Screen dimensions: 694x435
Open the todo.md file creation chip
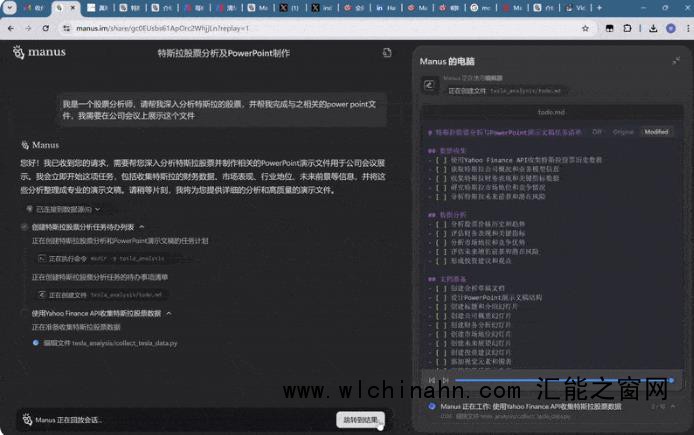(99, 295)
